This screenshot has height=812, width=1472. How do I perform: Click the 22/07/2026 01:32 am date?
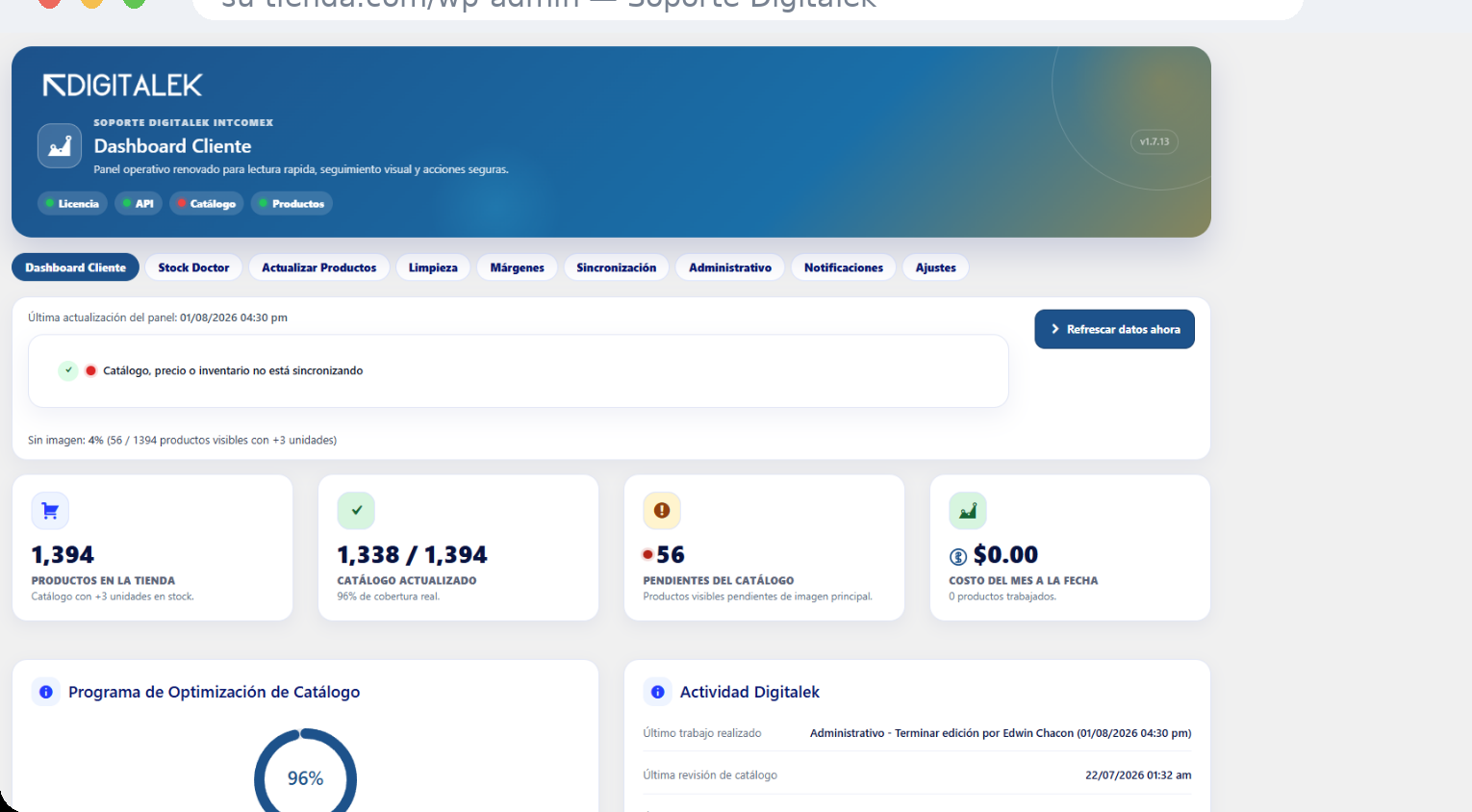coord(1138,775)
